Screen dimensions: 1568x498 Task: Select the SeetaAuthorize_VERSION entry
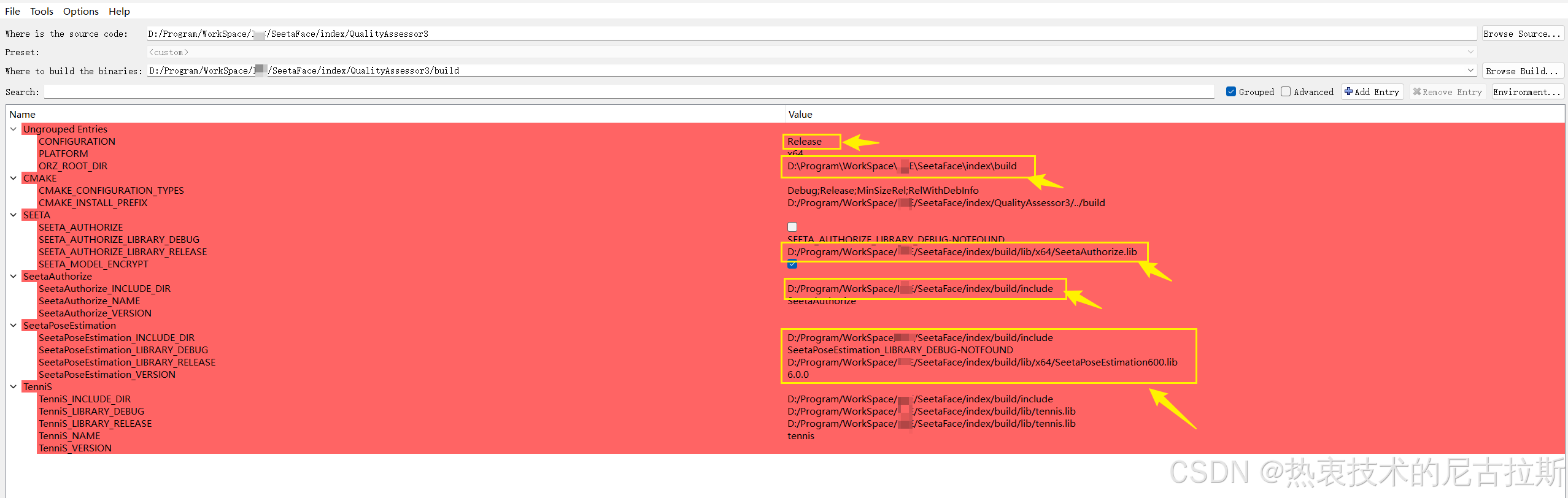point(95,313)
